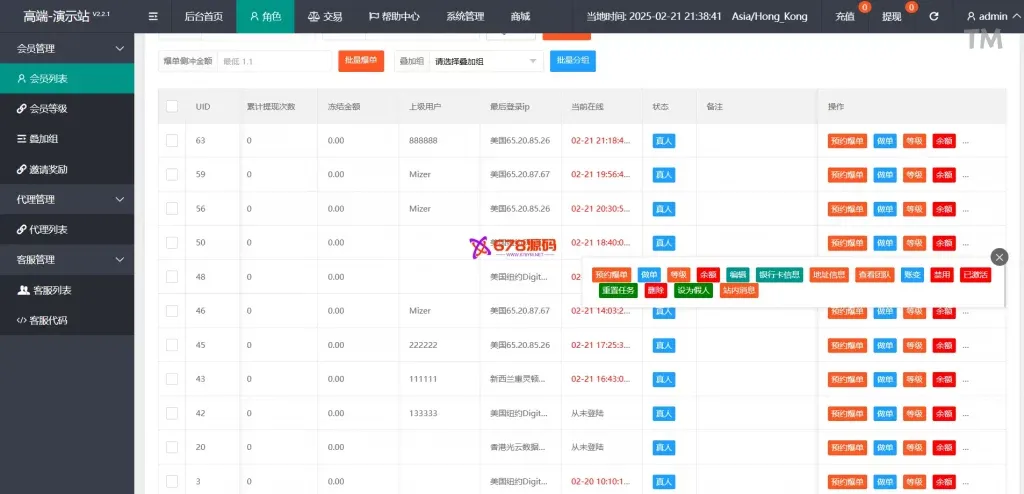Click the orange 批量爆单 button

pyautogui.click(x=361, y=61)
